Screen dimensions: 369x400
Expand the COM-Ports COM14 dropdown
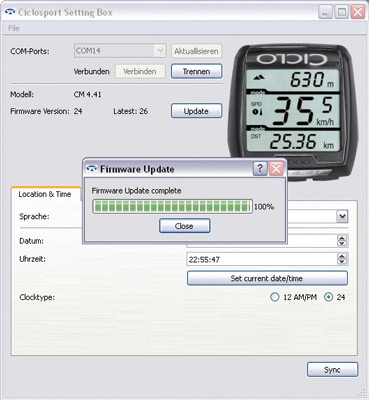tap(160, 51)
